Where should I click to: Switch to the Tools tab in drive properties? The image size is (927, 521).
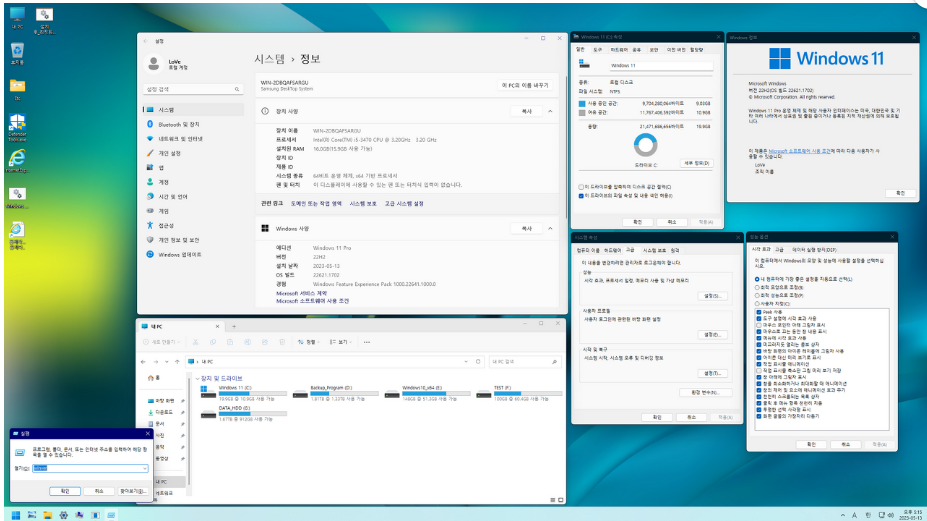[598, 50]
